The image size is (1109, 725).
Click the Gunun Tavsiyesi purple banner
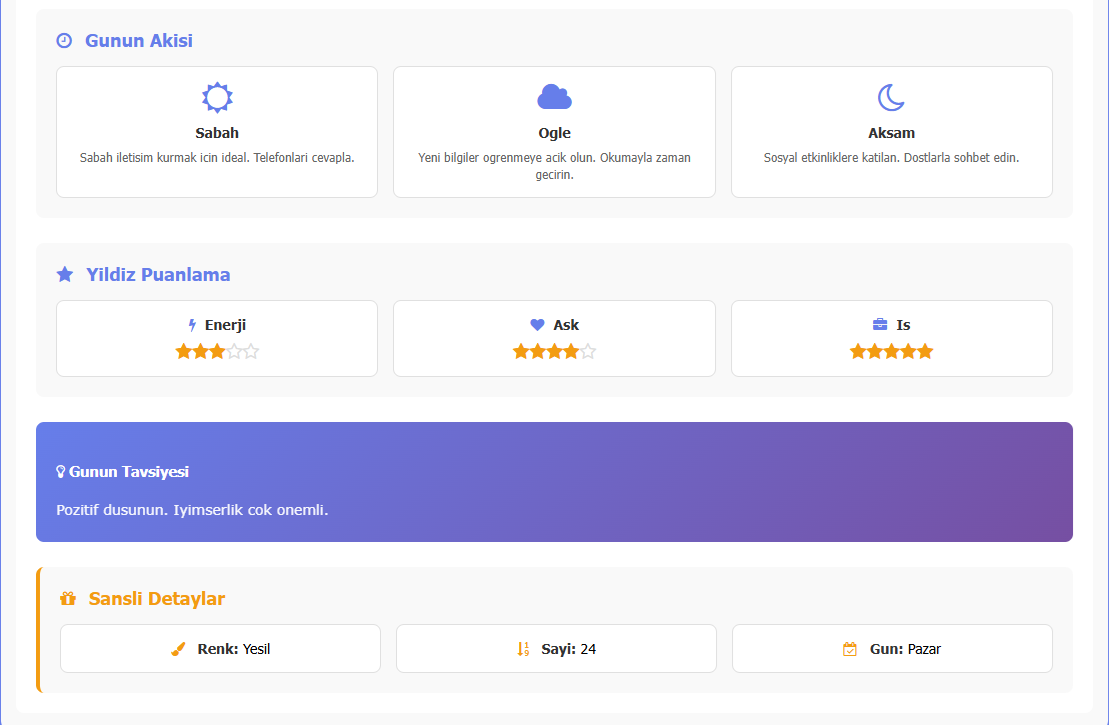point(554,482)
